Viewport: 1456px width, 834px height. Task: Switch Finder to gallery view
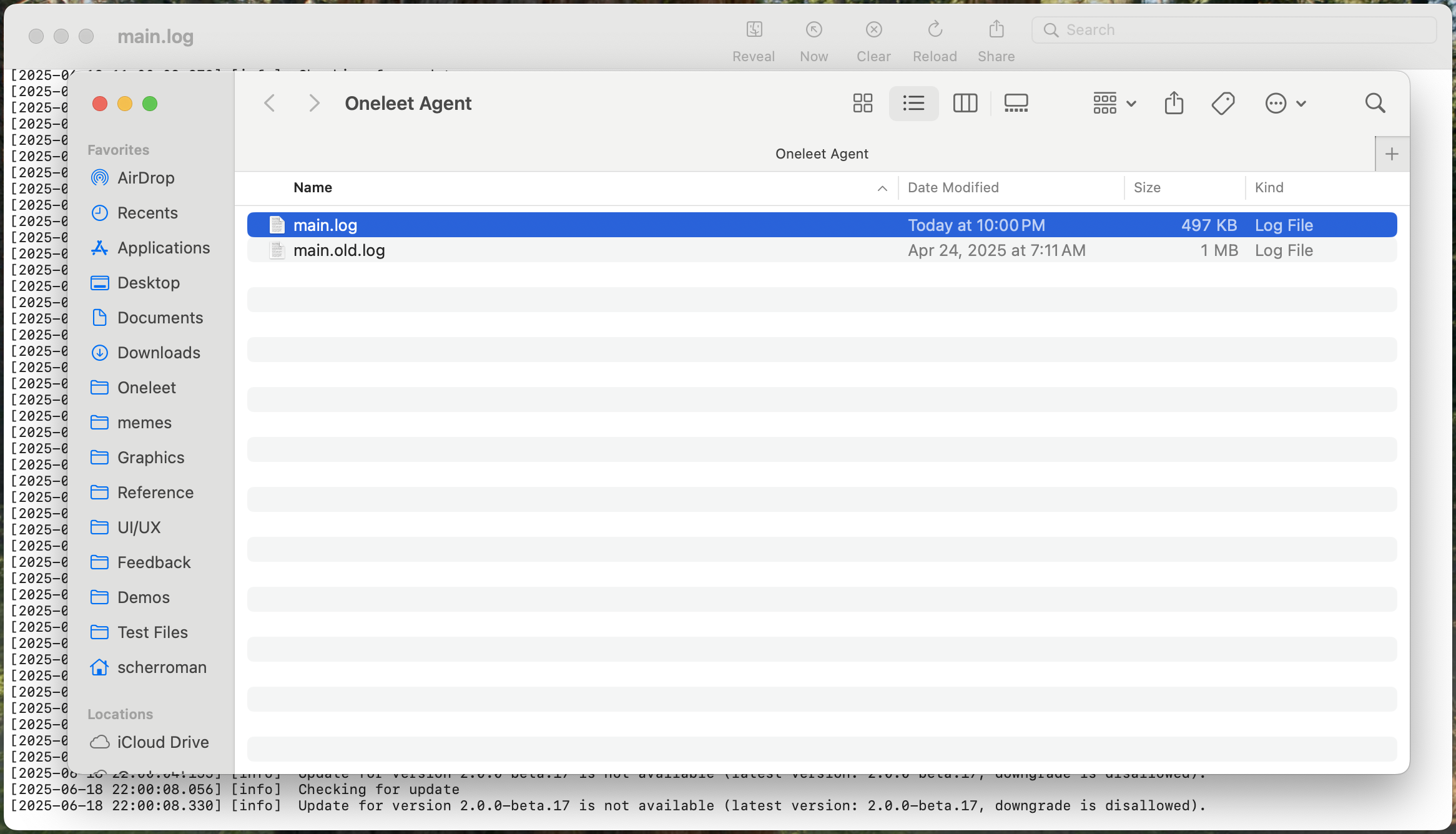[1016, 103]
